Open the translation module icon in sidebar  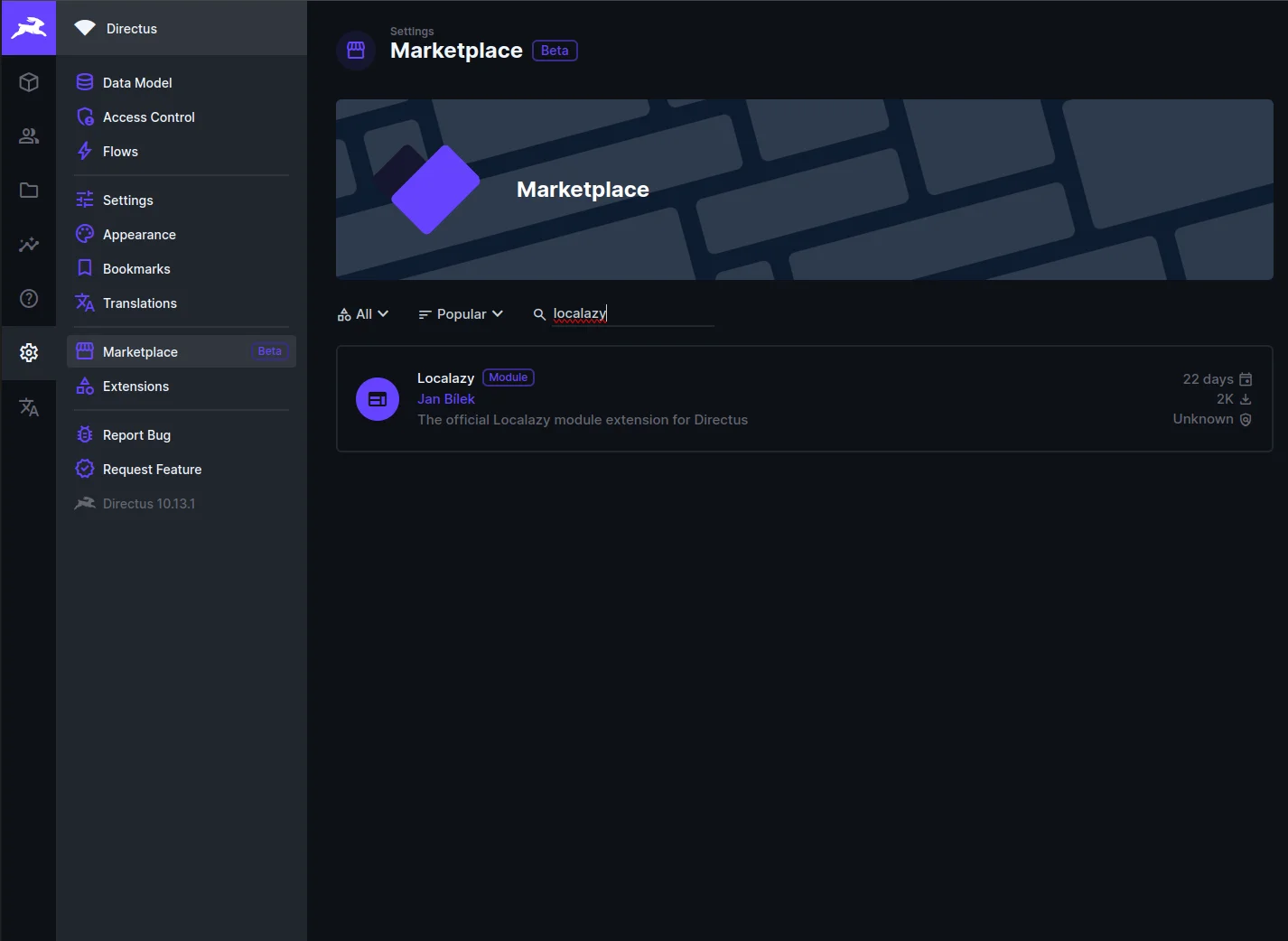pyautogui.click(x=29, y=407)
